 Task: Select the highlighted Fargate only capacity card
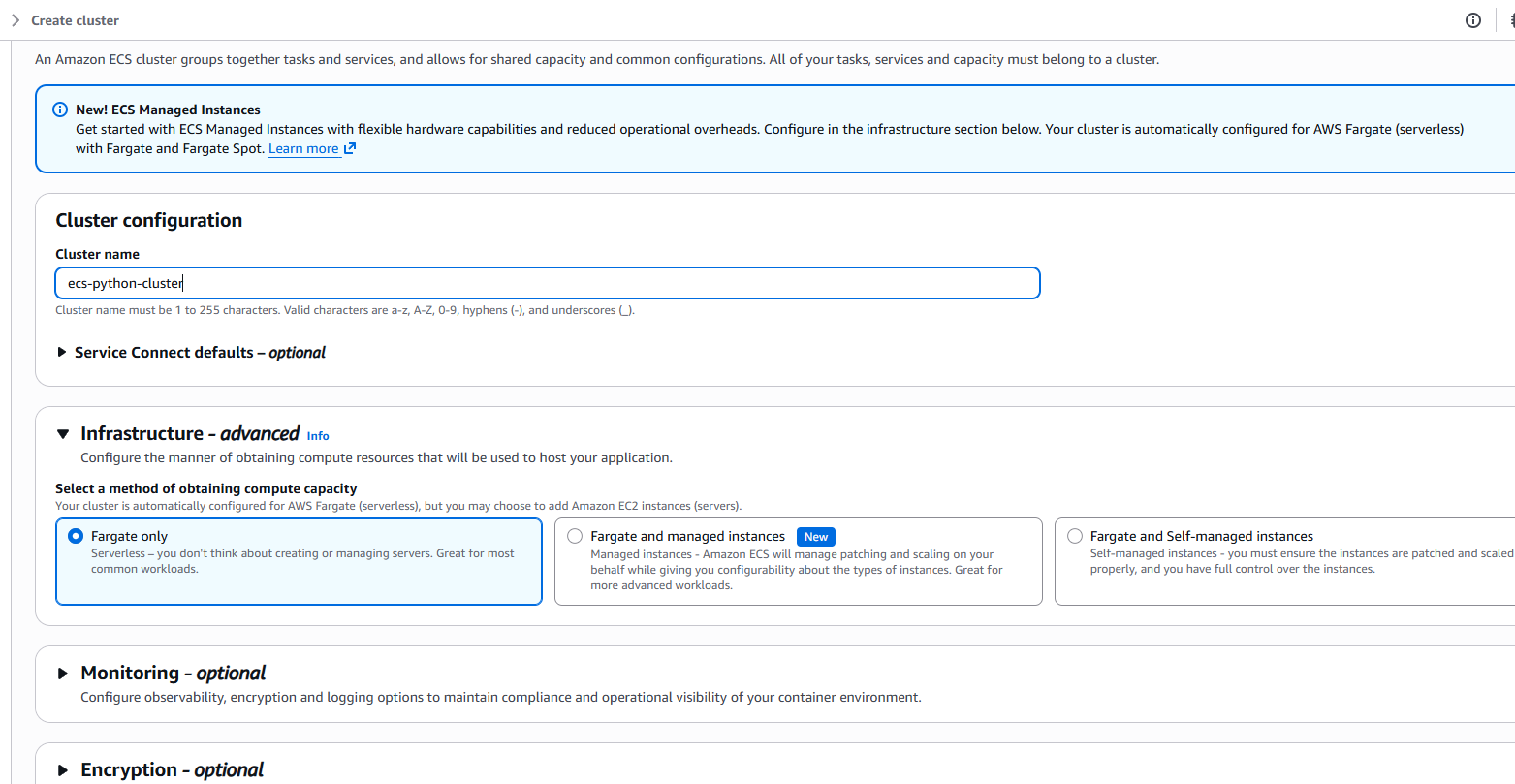pos(299,562)
